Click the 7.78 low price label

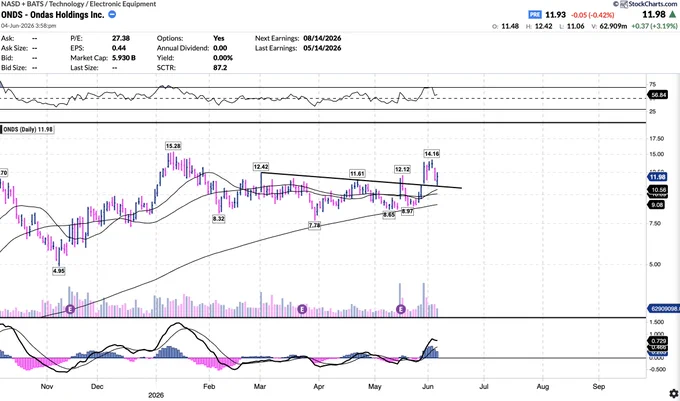[x=314, y=225]
